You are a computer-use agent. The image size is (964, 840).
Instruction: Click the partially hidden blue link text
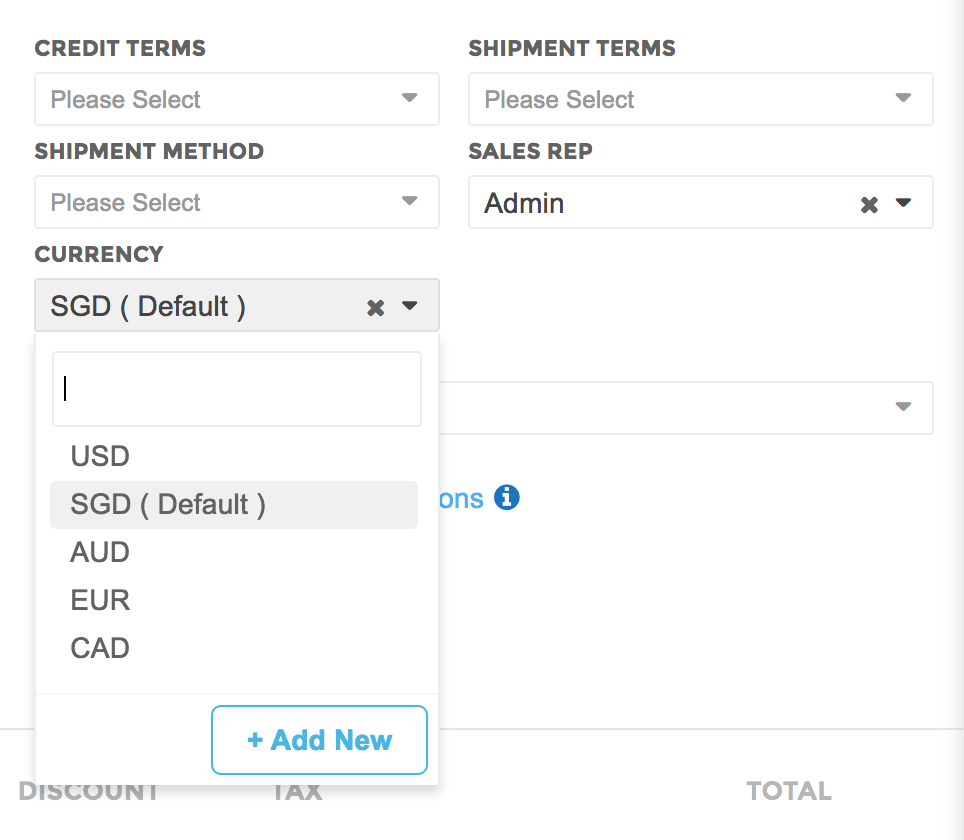(x=462, y=499)
